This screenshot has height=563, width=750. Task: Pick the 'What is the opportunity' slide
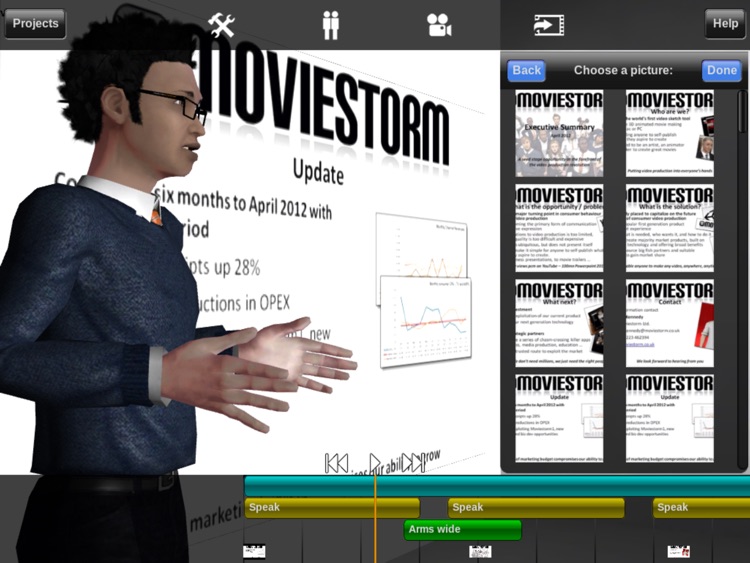[559, 228]
